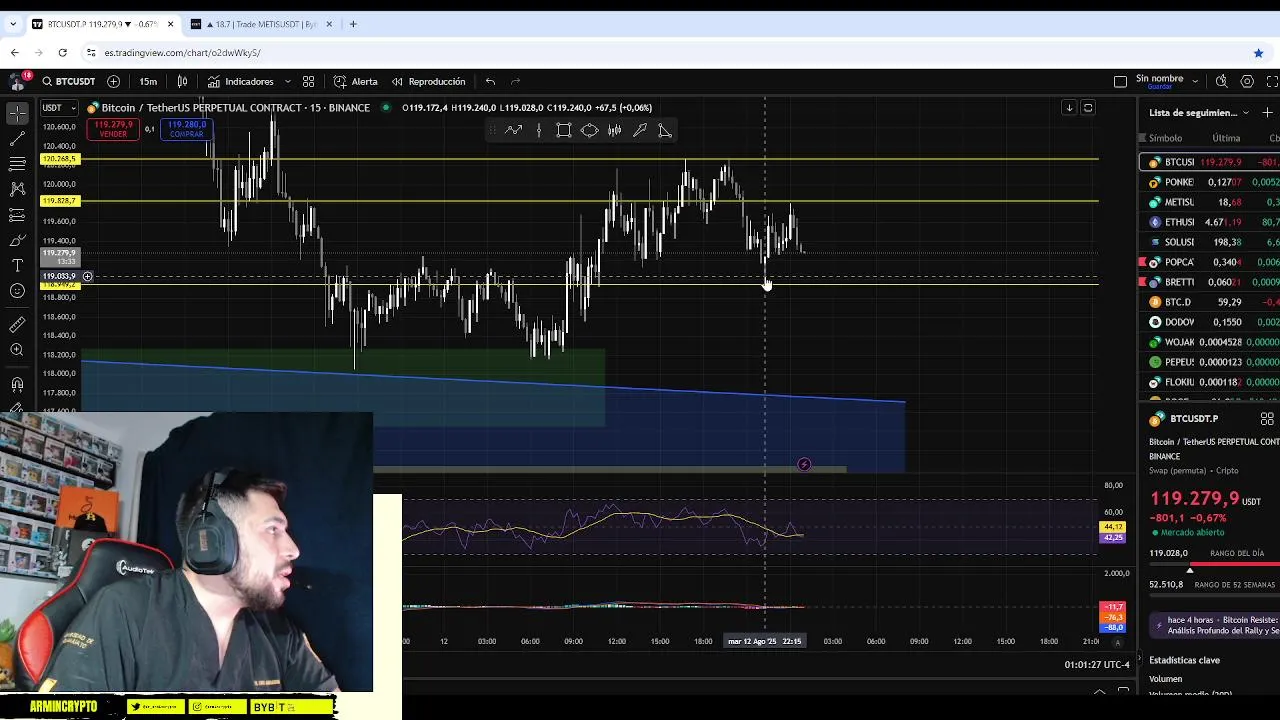Select the brush drawing tool

[17, 240]
